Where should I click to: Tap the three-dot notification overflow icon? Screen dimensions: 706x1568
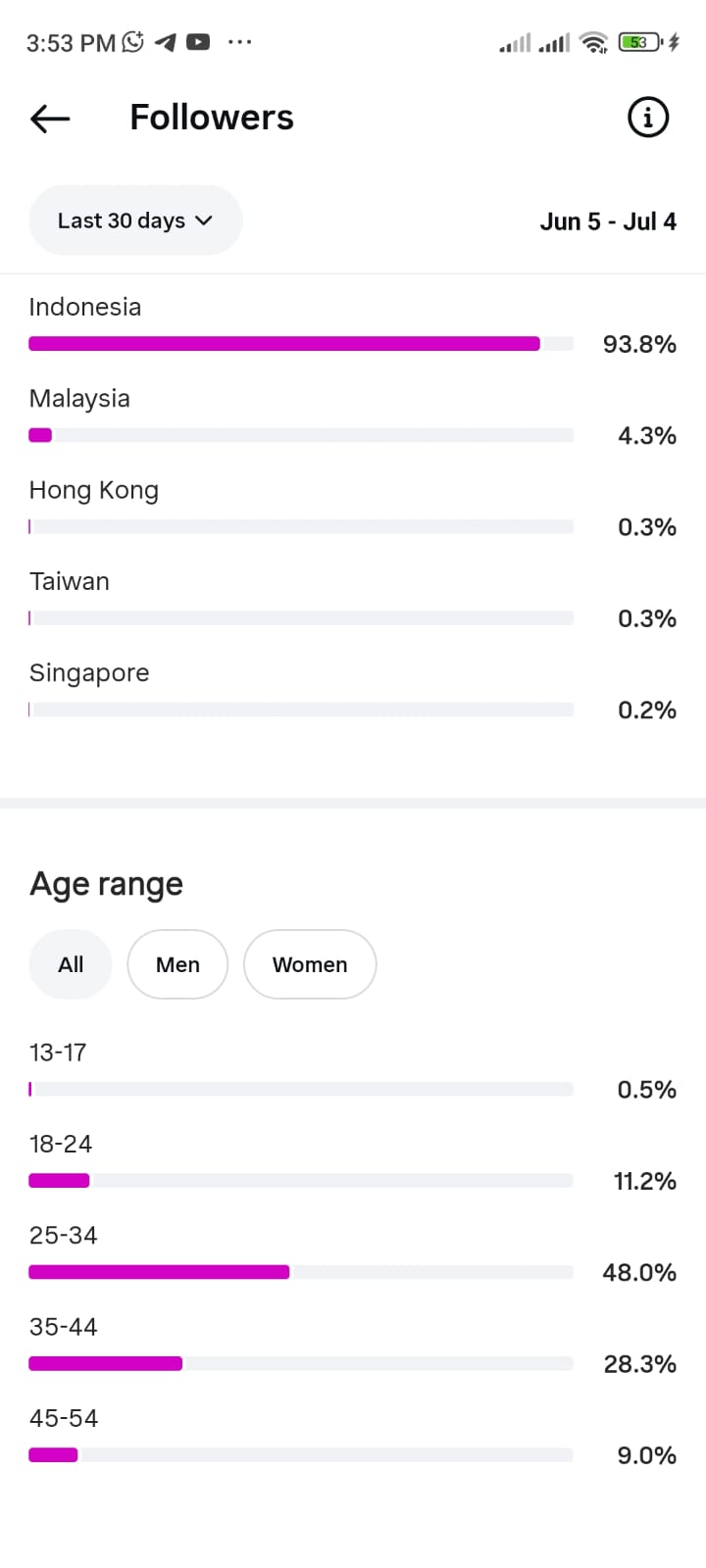click(x=240, y=42)
